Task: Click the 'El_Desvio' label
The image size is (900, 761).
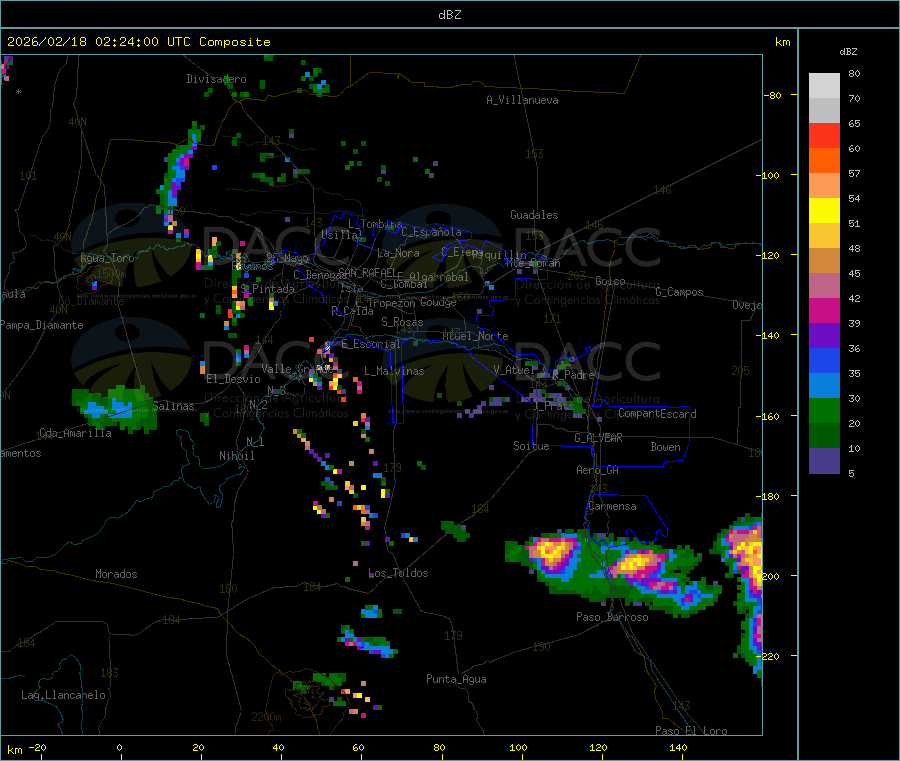Action: (234, 379)
